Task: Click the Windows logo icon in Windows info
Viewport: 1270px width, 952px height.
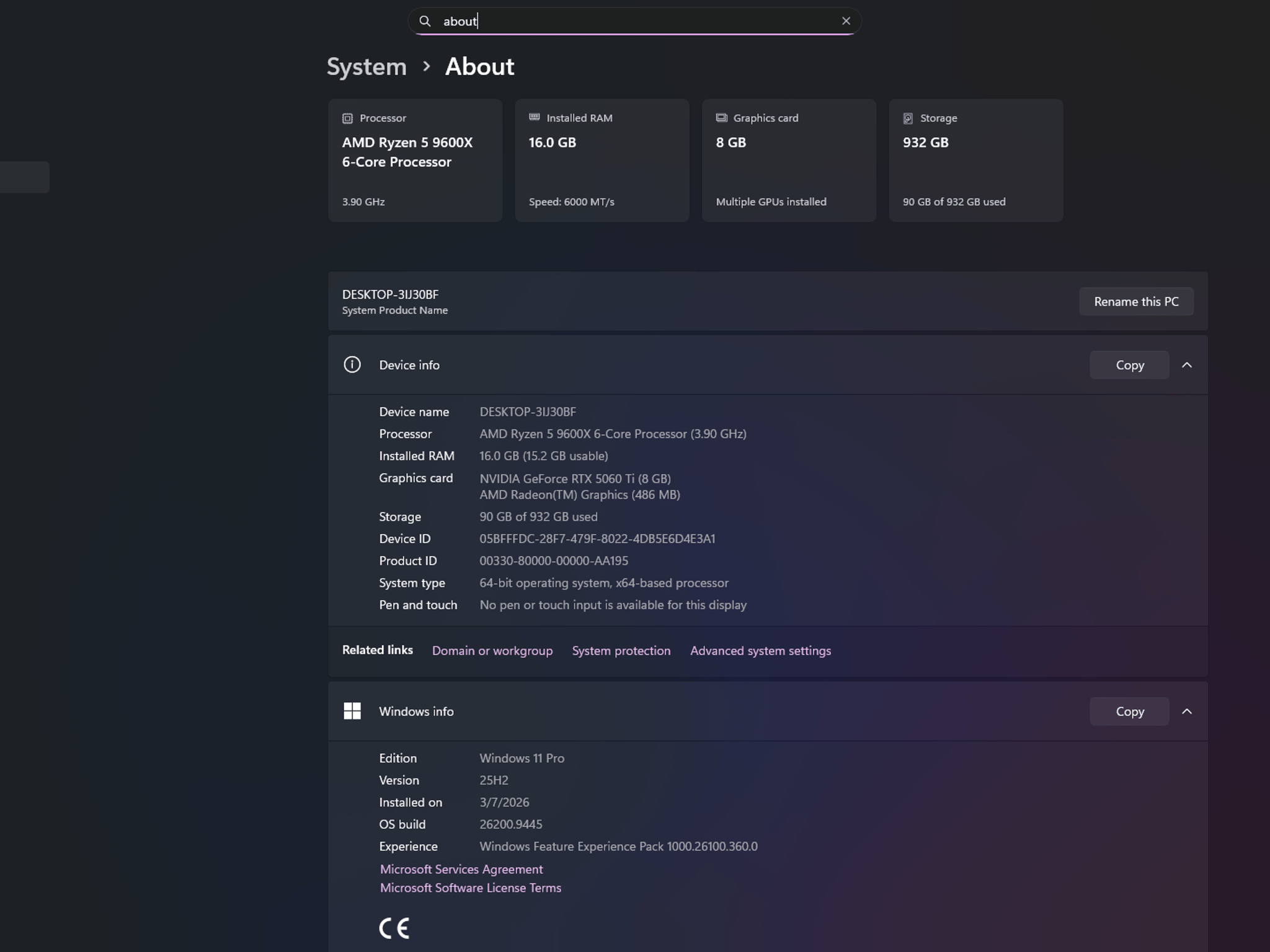Action: pyautogui.click(x=352, y=711)
